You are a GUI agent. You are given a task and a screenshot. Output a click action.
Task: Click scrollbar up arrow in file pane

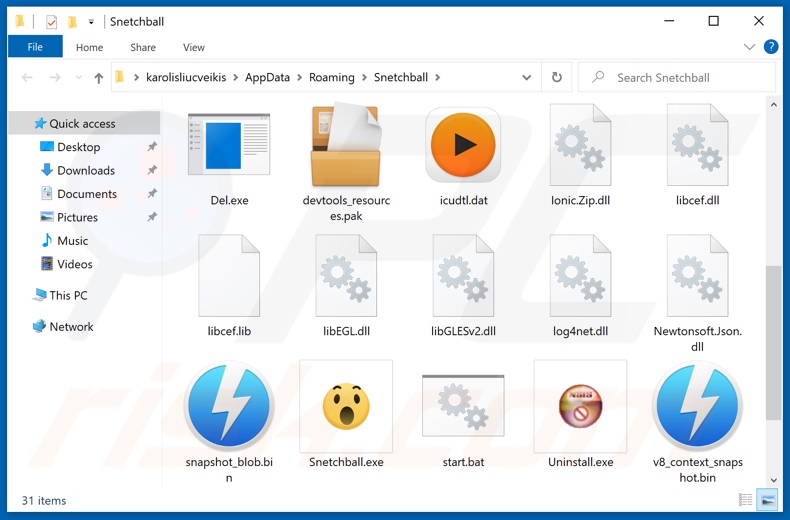point(773,105)
